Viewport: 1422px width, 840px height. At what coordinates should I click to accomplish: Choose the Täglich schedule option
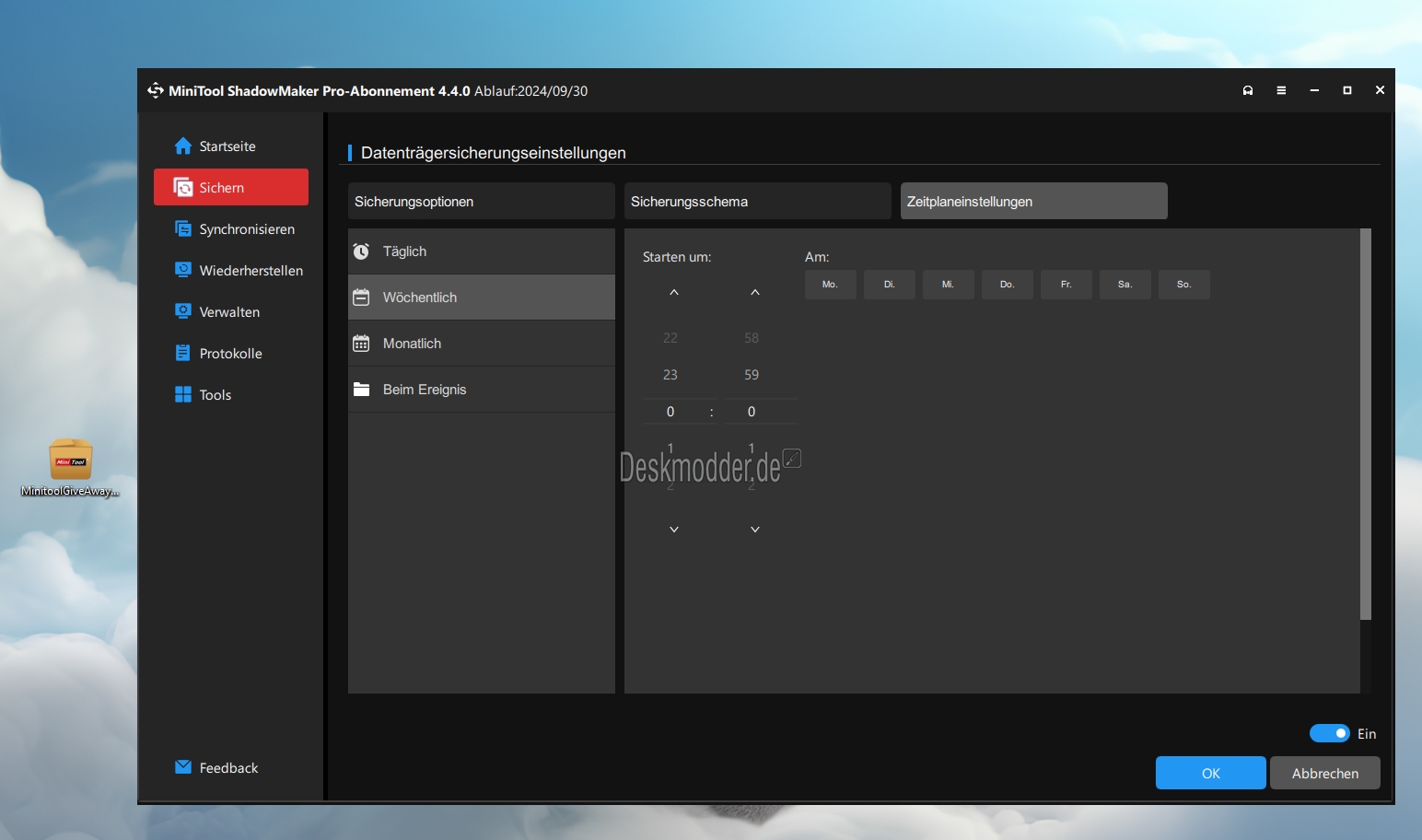click(482, 251)
